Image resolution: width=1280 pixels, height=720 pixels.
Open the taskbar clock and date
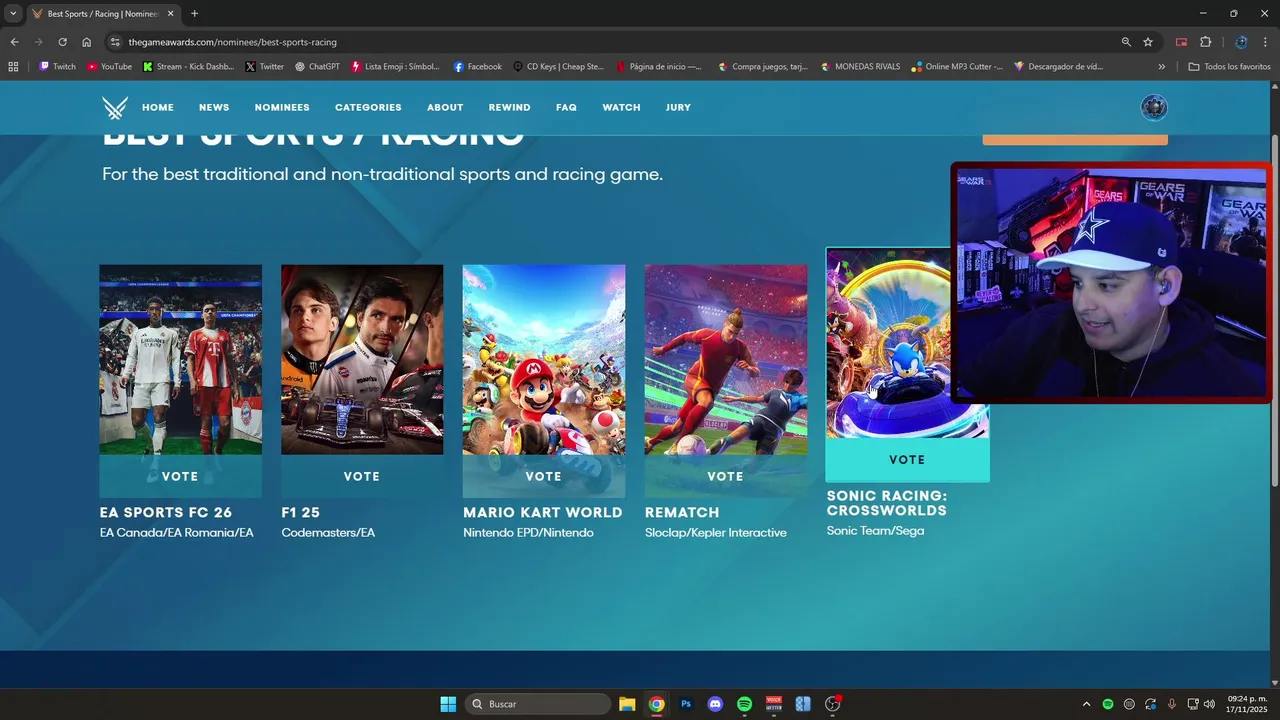tap(1246, 704)
